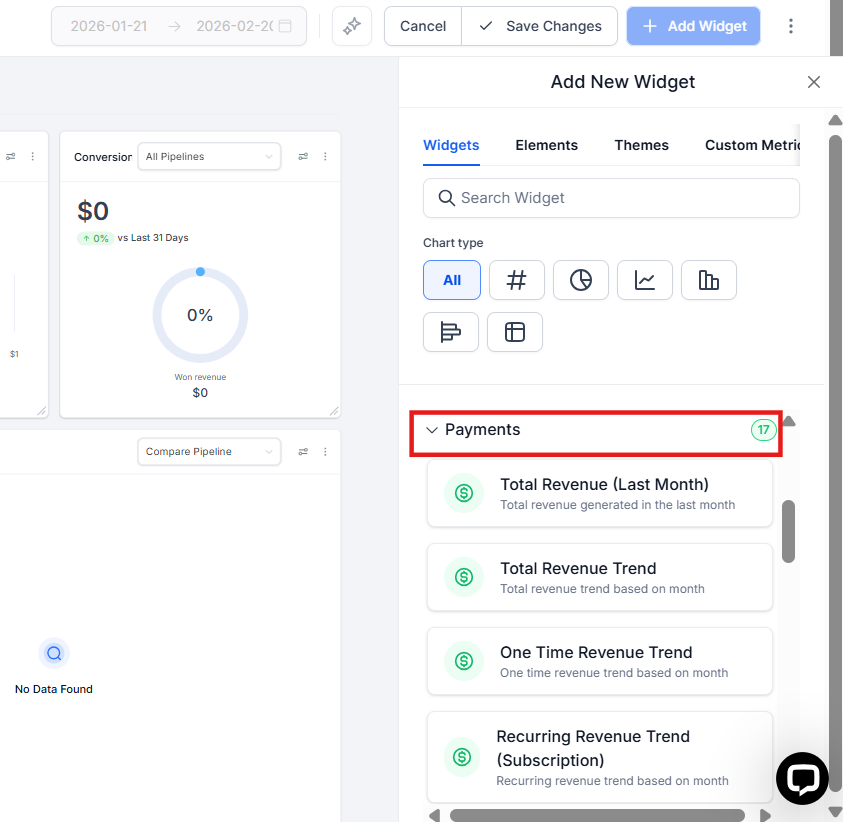Image resolution: width=843 pixels, height=822 pixels.
Task: Open the All Pipelines dropdown
Action: (x=209, y=157)
